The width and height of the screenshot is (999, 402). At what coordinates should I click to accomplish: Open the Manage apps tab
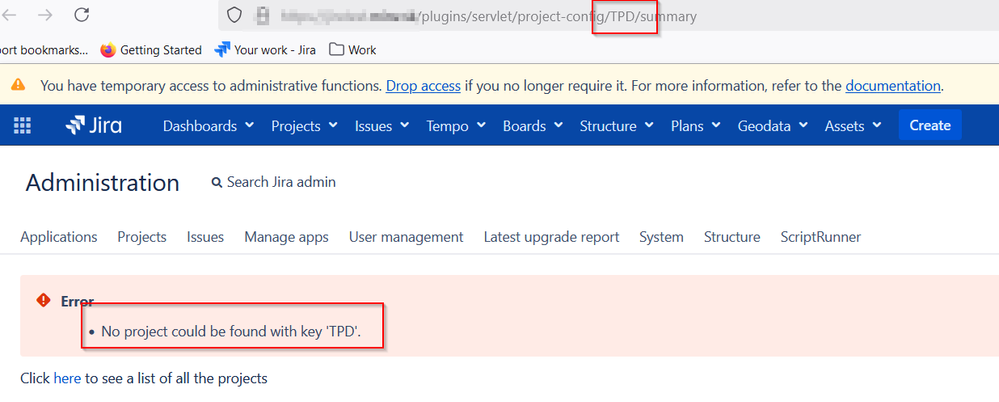click(x=287, y=237)
